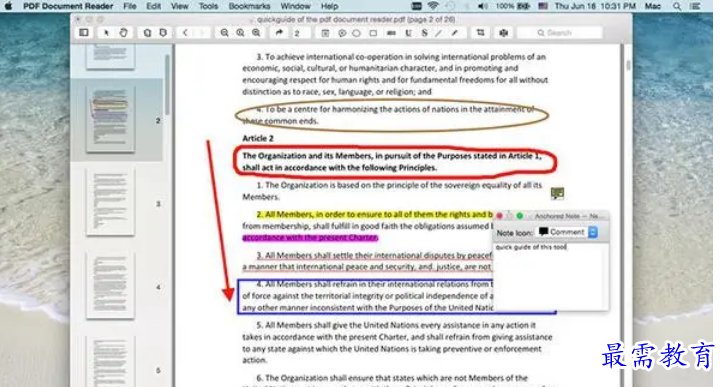Image resolution: width=723 pixels, height=387 pixels.
Task: Click the note icon in the right margin
Action: tap(557, 193)
